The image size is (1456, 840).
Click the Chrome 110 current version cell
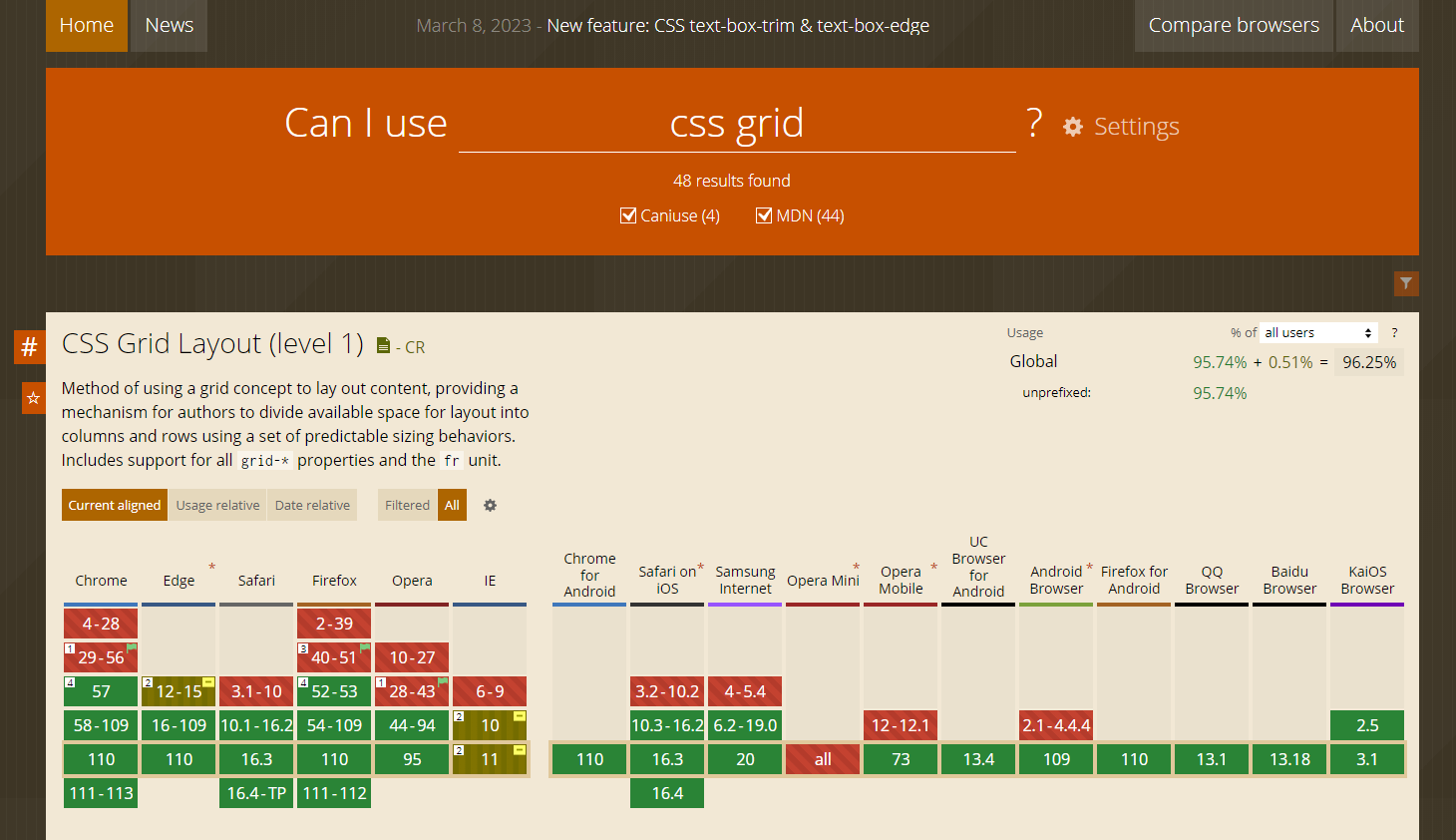tap(101, 759)
